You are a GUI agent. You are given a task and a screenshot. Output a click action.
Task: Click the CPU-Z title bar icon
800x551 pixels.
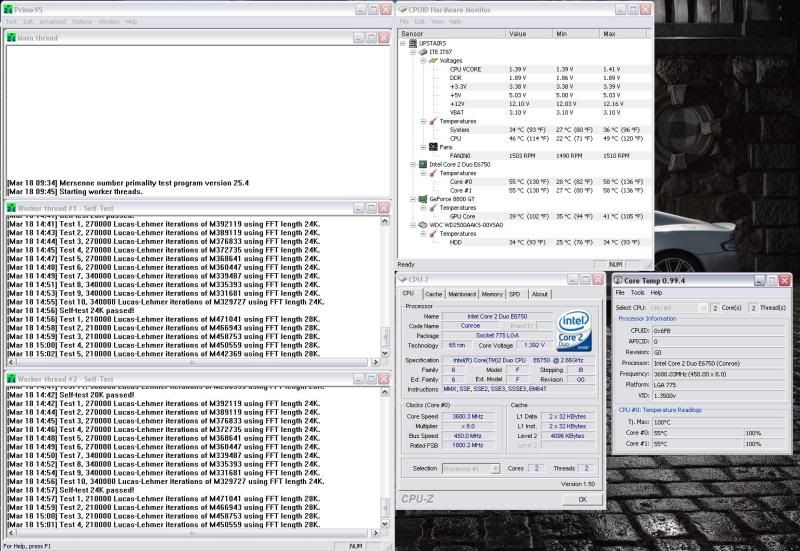(403, 279)
